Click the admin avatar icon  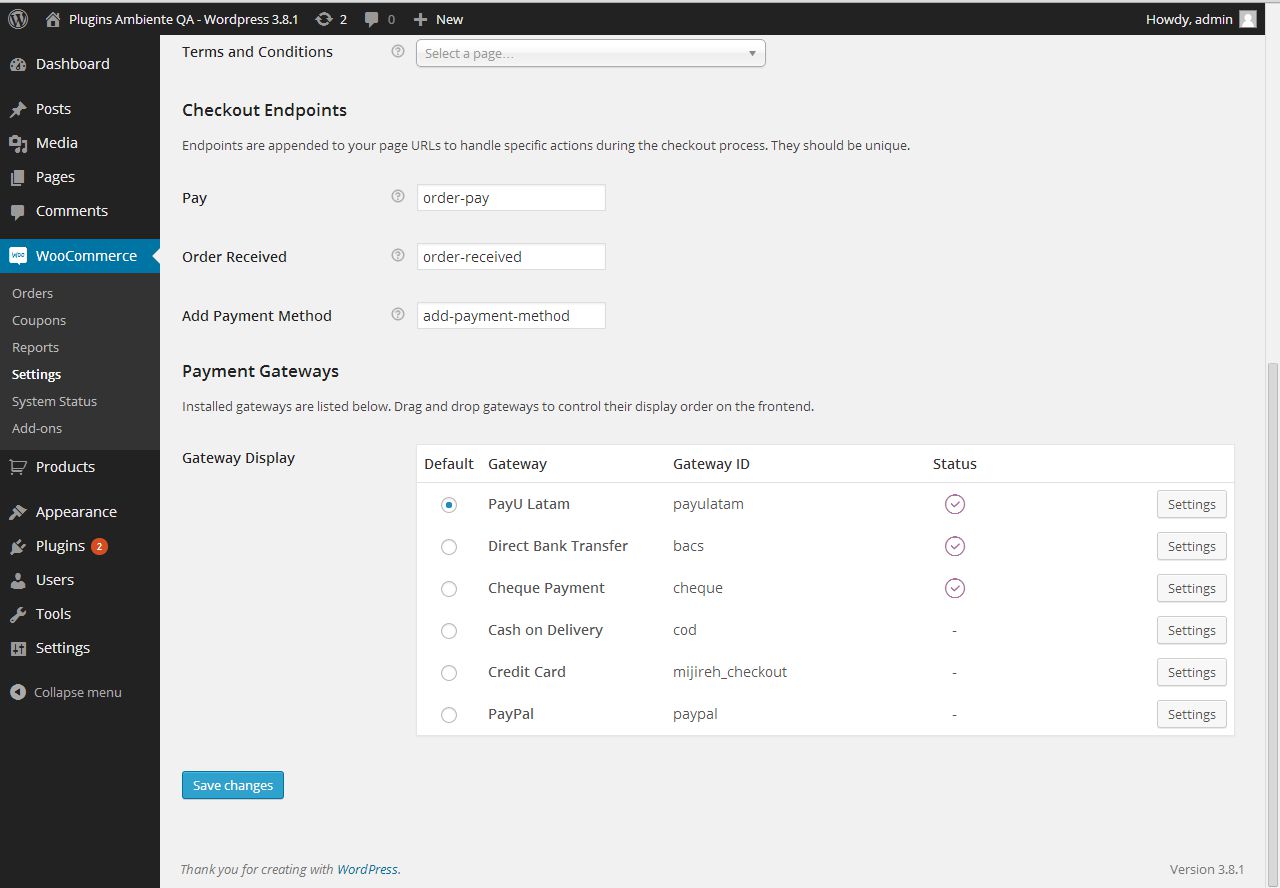[1248, 19]
